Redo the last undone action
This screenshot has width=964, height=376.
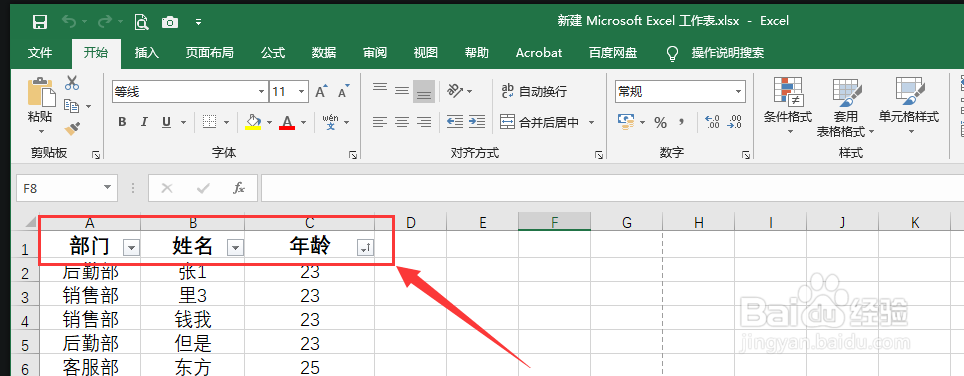(105, 22)
